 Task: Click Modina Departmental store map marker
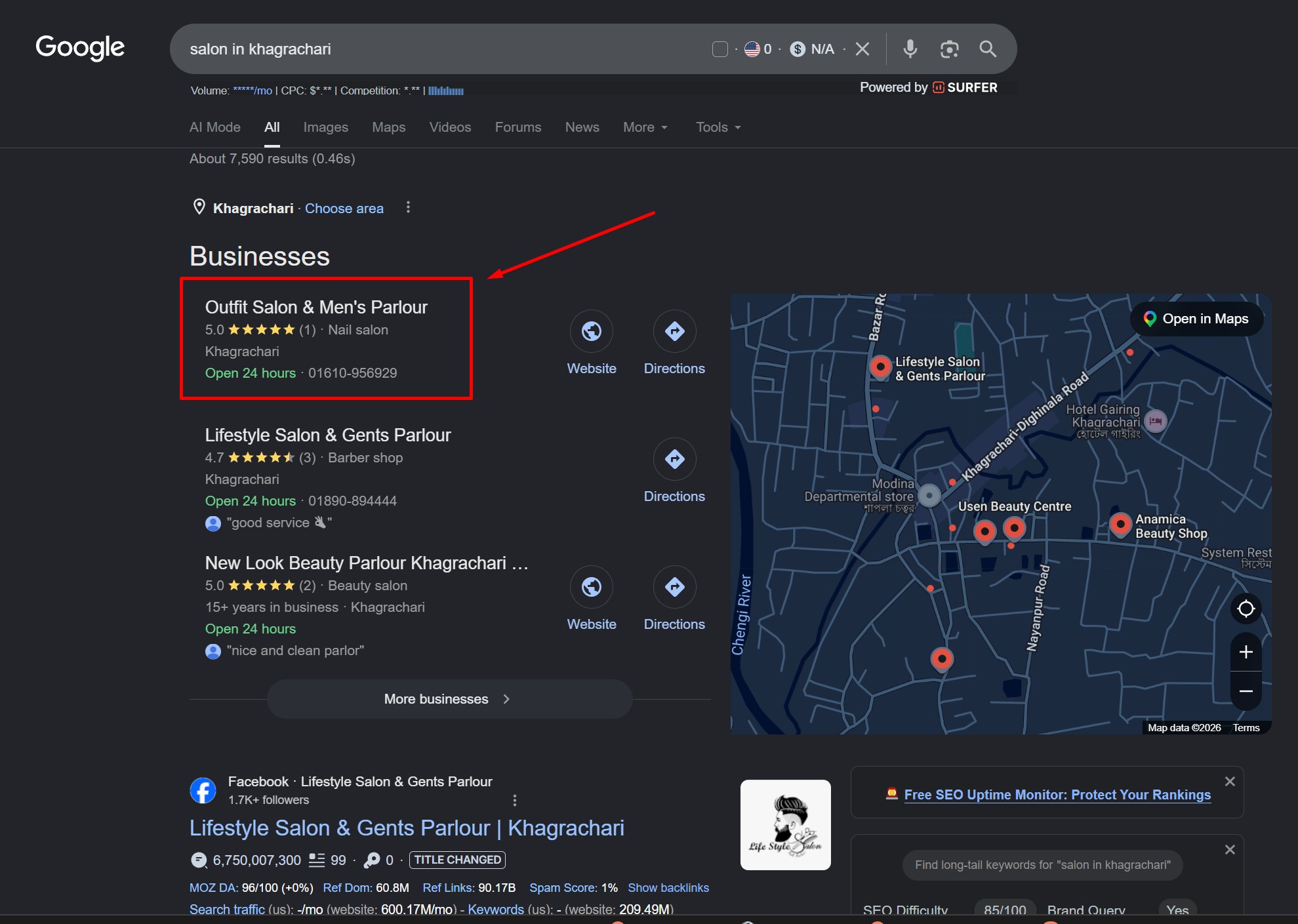pyautogui.click(x=929, y=495)
